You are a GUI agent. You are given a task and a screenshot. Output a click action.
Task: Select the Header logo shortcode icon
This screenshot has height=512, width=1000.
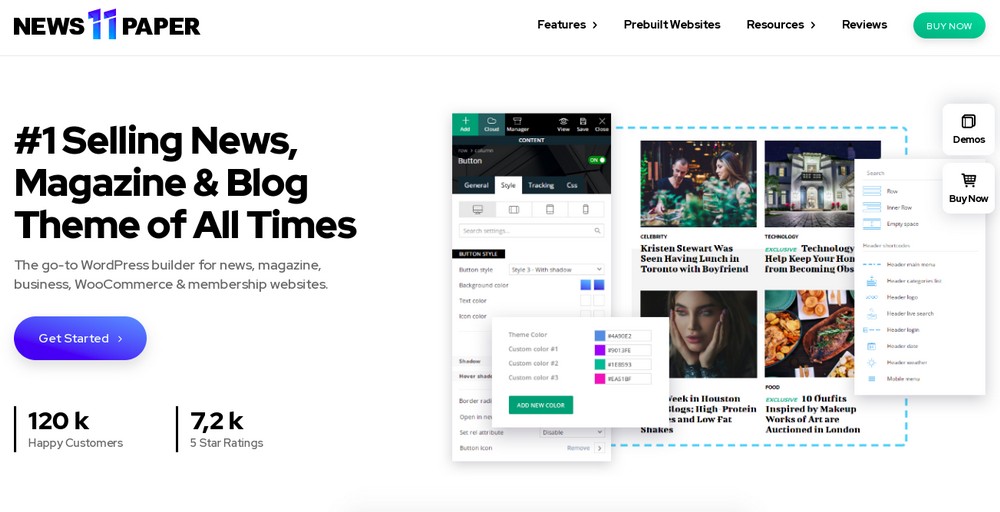click(871, 297)
